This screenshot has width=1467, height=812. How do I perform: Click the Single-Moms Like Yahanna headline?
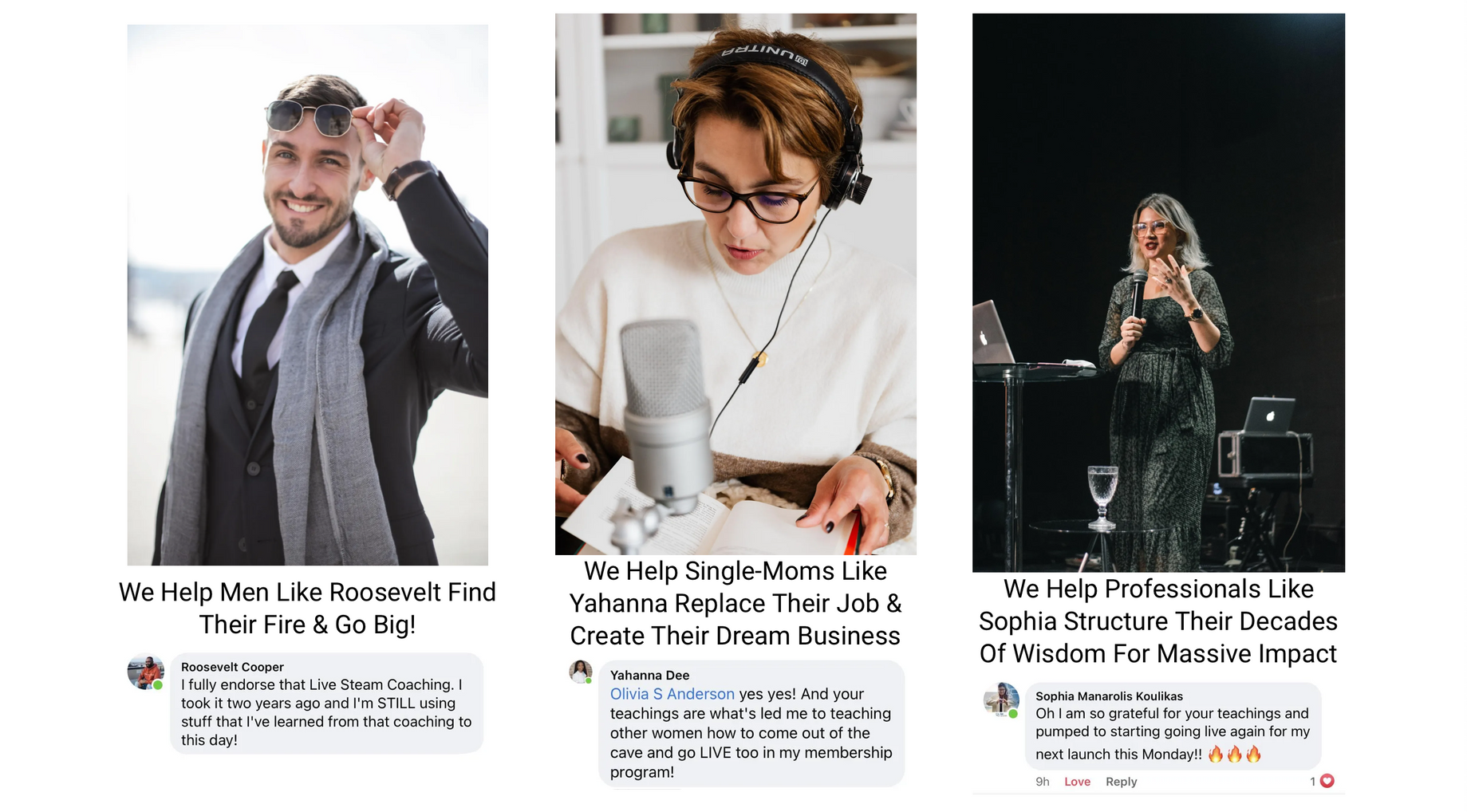tap(735, 603)
